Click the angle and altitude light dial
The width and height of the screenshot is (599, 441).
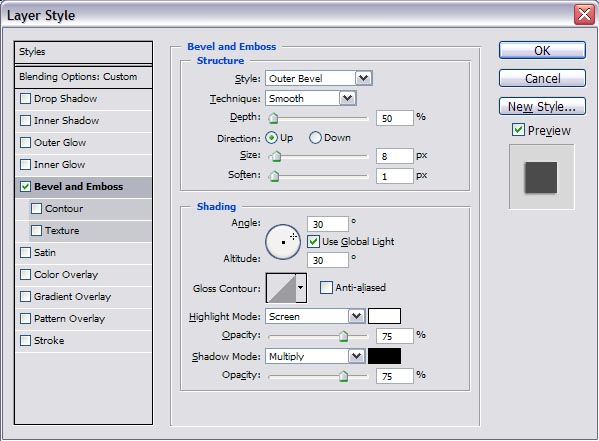[283, 242]
